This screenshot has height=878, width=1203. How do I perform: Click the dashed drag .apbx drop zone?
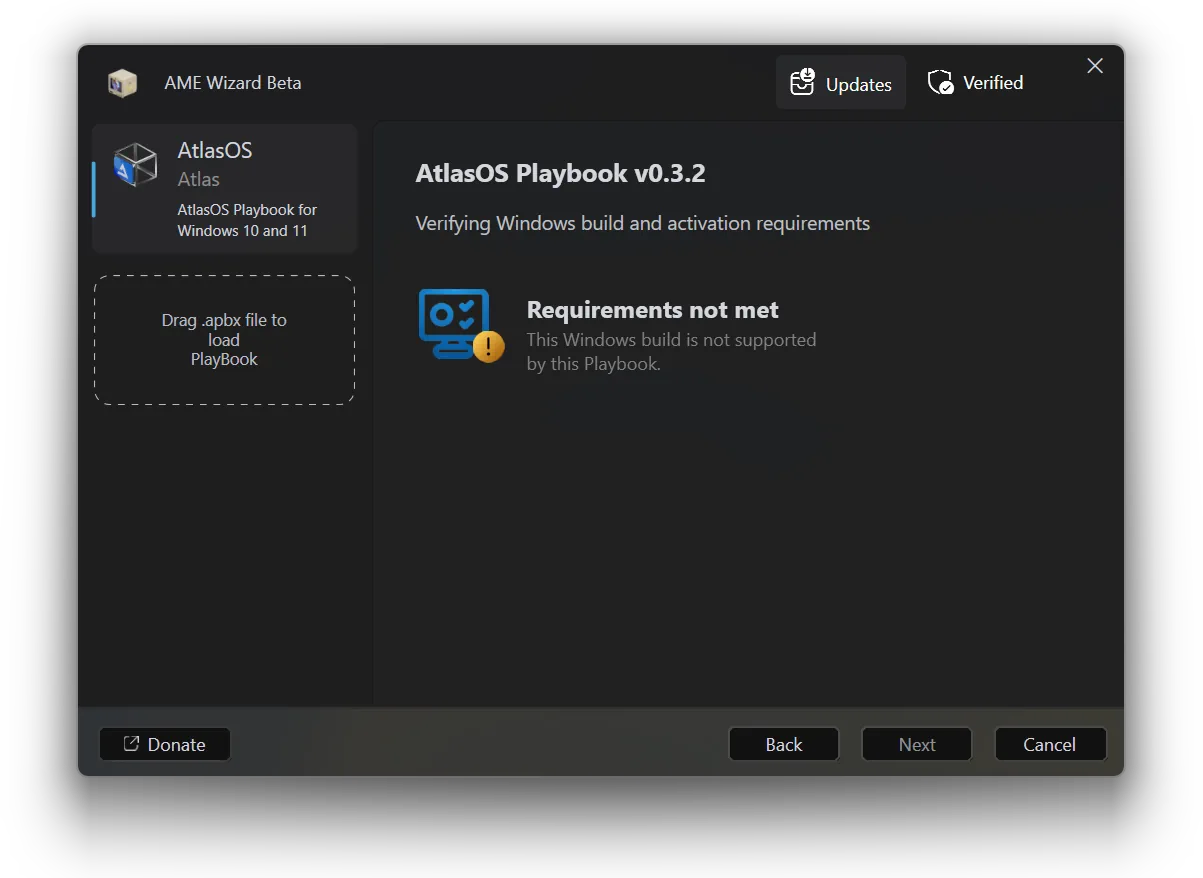224,340
